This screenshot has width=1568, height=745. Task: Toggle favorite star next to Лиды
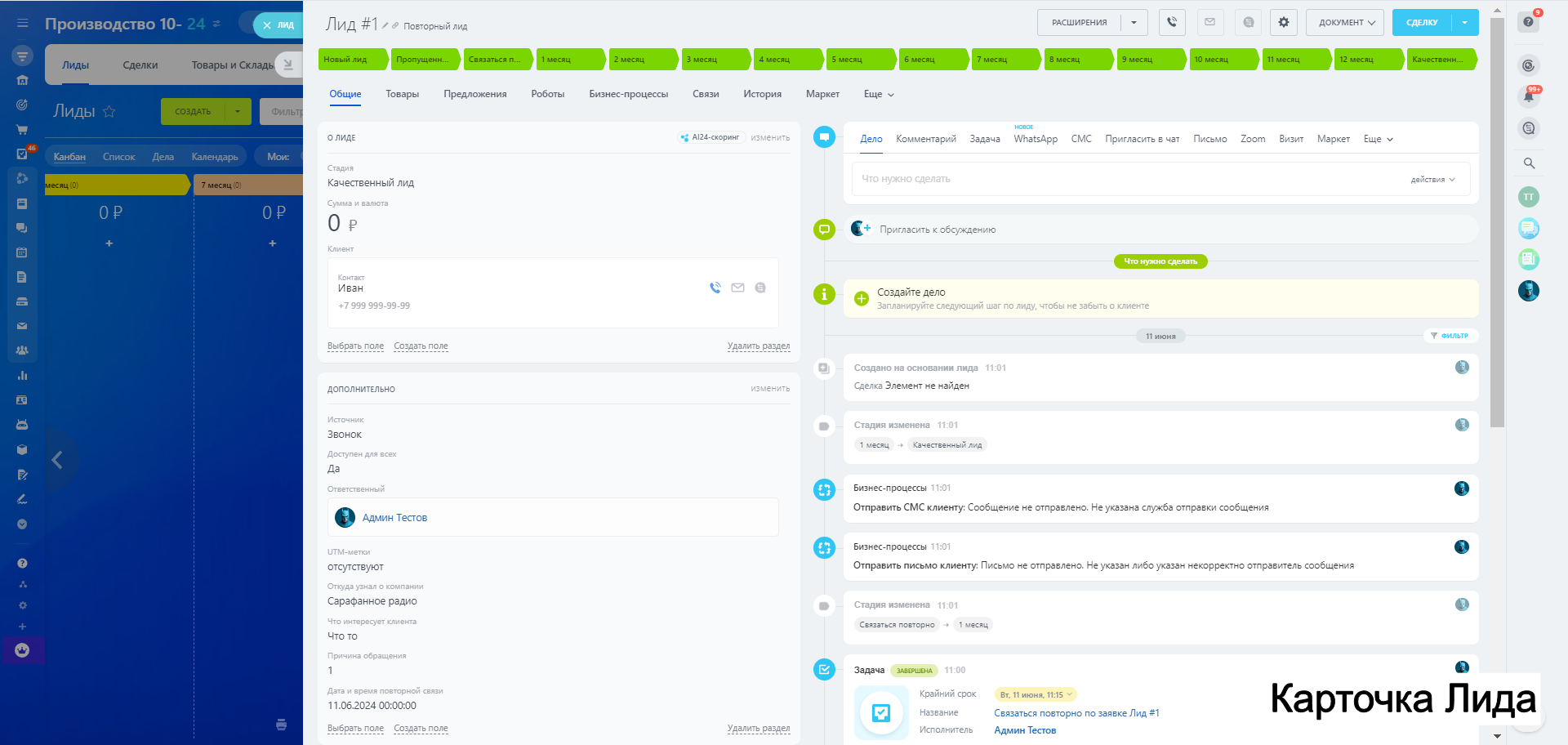(109, 112)
